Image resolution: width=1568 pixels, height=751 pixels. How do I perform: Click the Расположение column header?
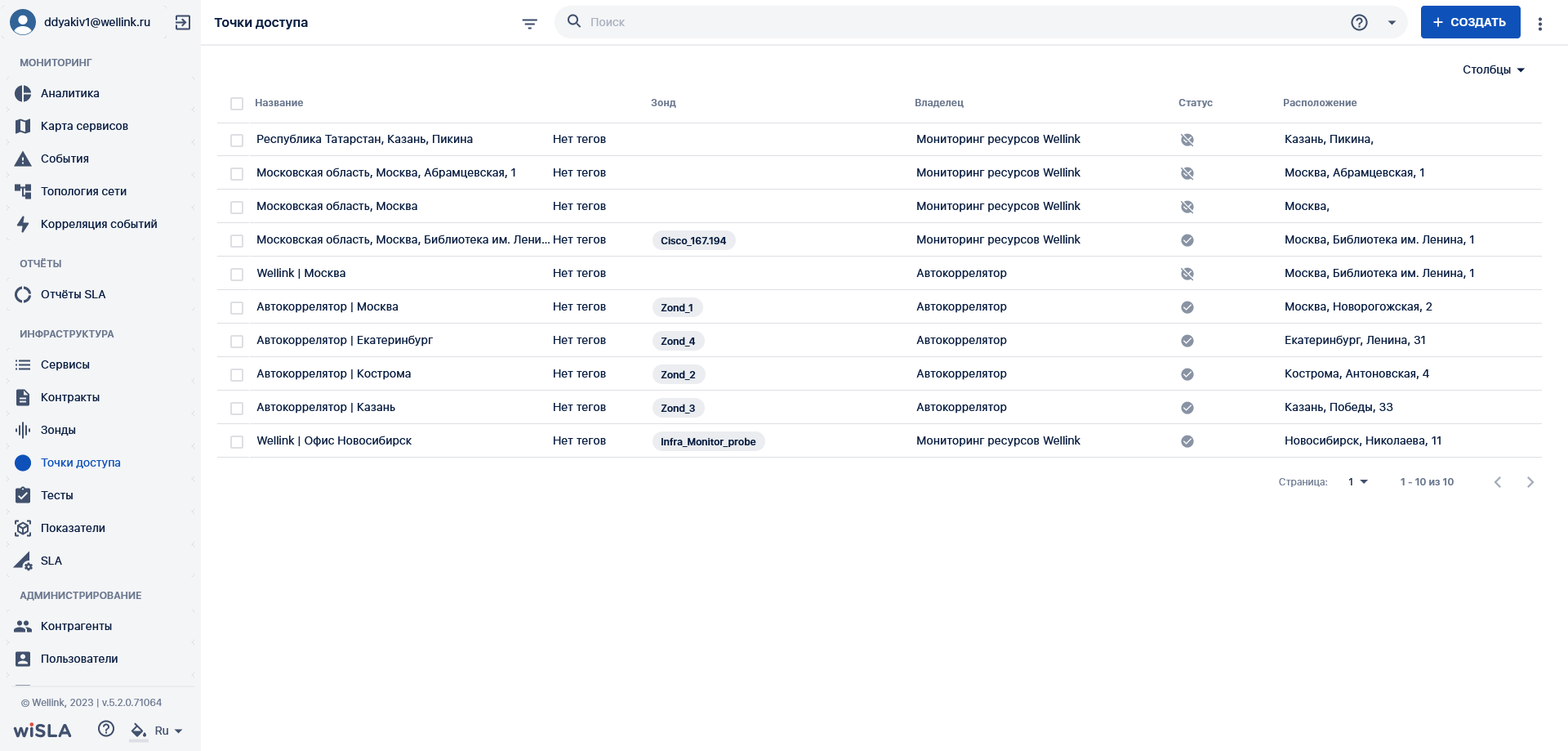click(1320, 103)
